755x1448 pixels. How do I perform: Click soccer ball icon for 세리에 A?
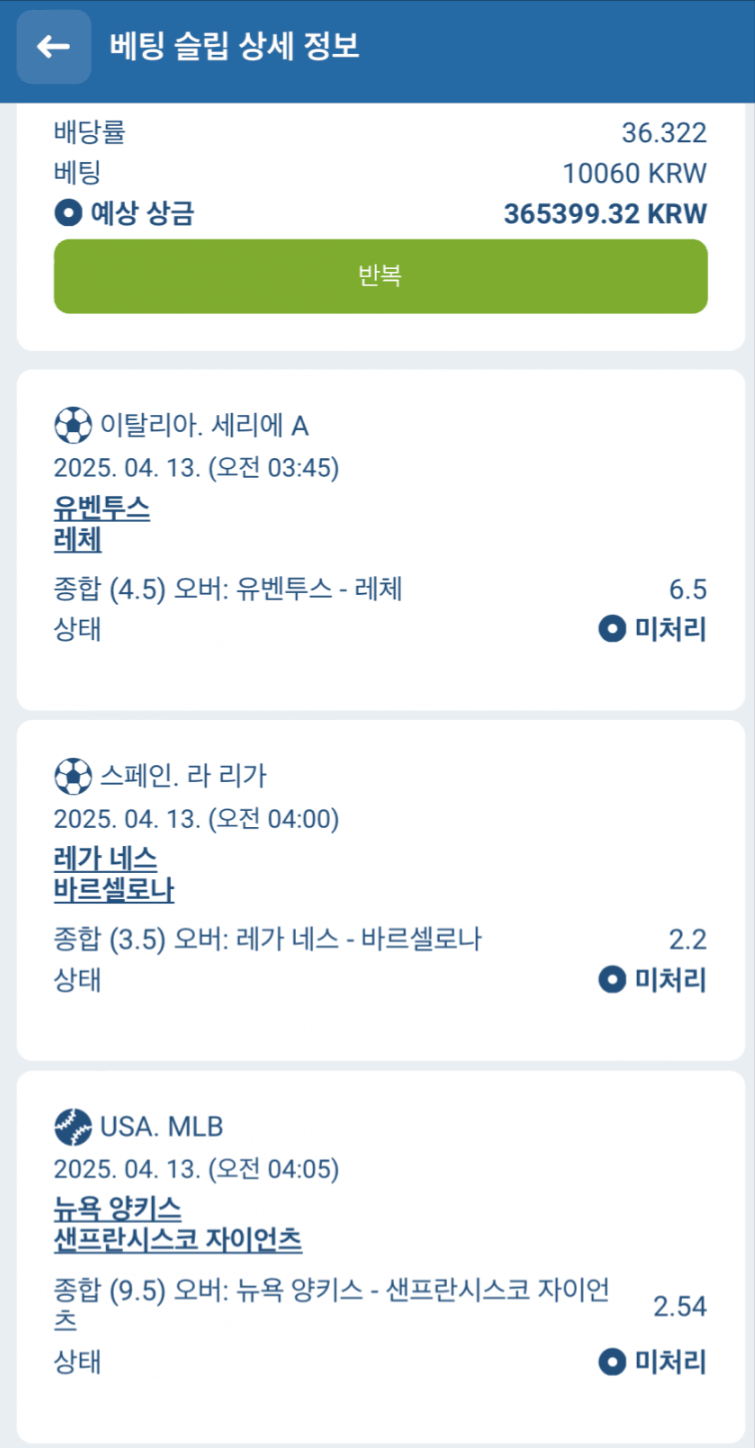72,426
